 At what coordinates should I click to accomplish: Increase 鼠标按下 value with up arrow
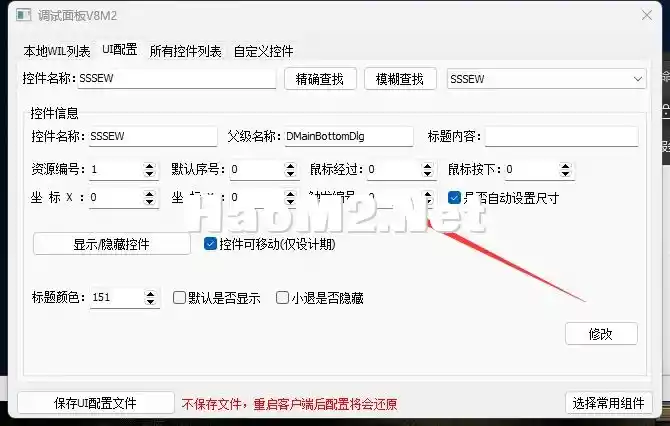coord(565,166)
